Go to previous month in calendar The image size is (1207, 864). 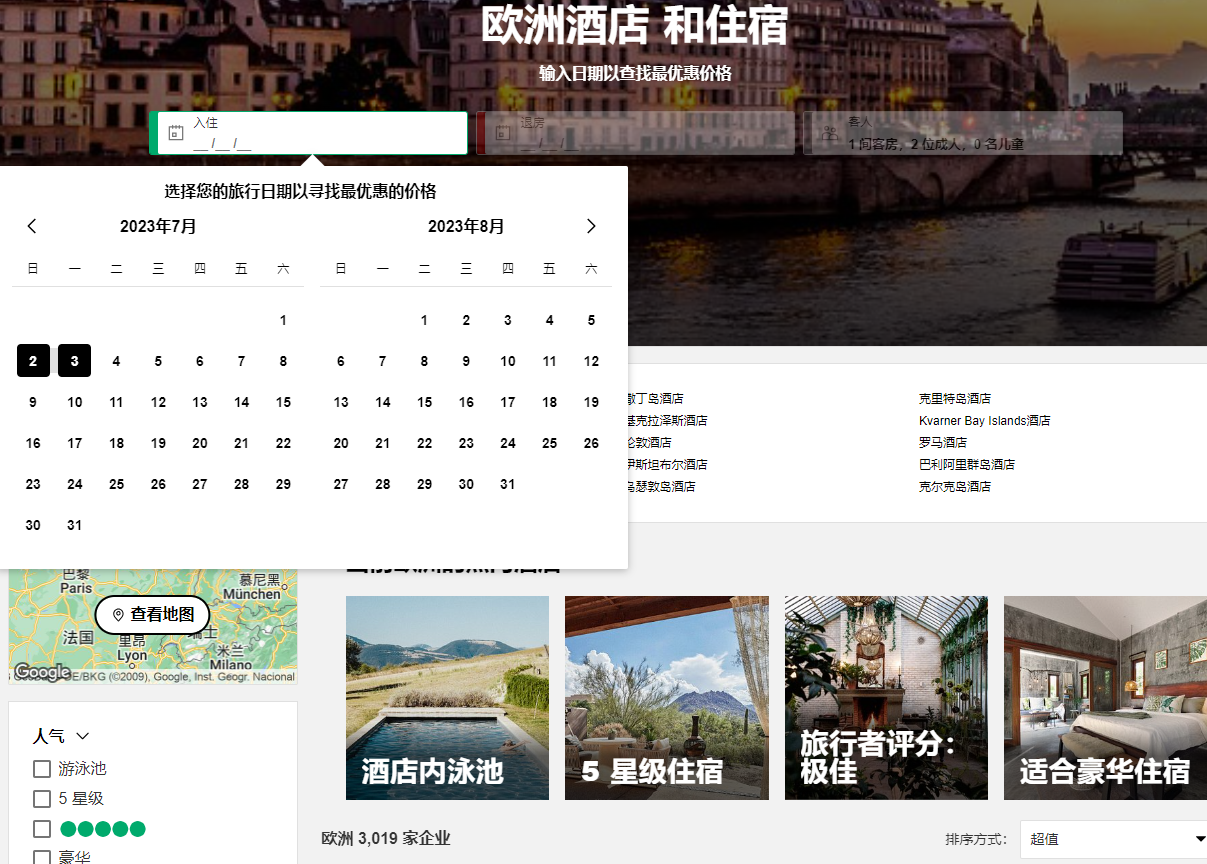pyautogui.click(x=32, y=226)
